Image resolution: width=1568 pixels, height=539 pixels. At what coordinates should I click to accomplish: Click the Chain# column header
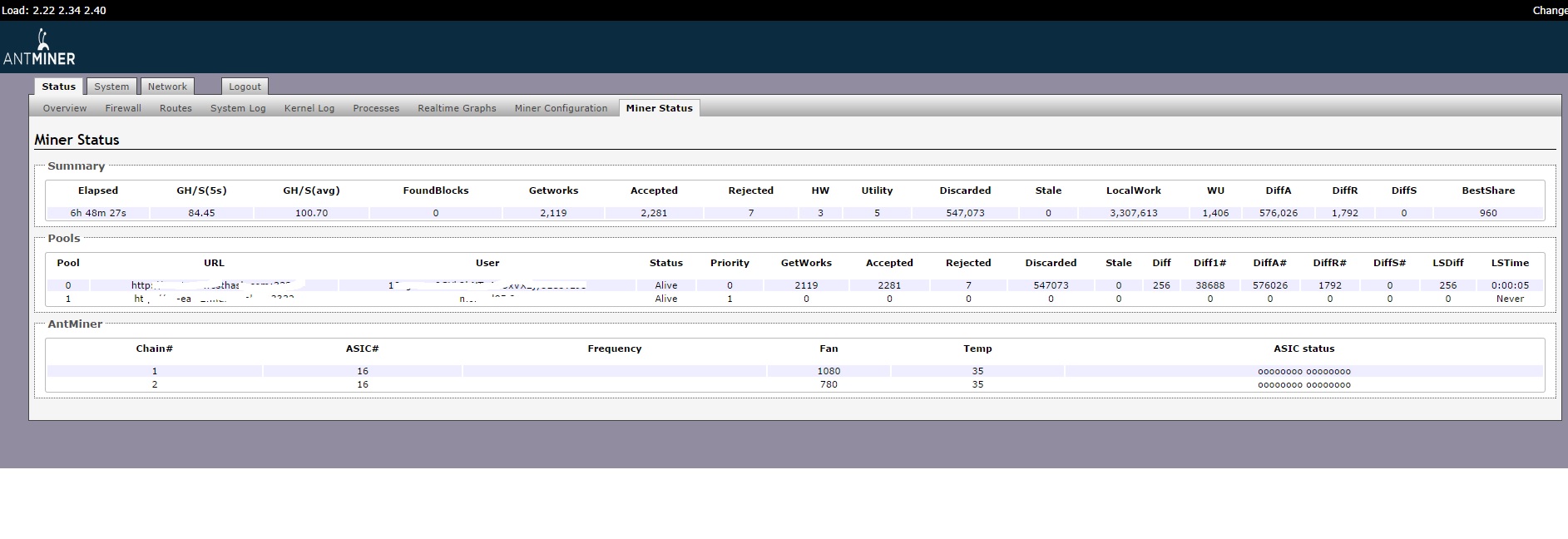[x=155, y=349]
